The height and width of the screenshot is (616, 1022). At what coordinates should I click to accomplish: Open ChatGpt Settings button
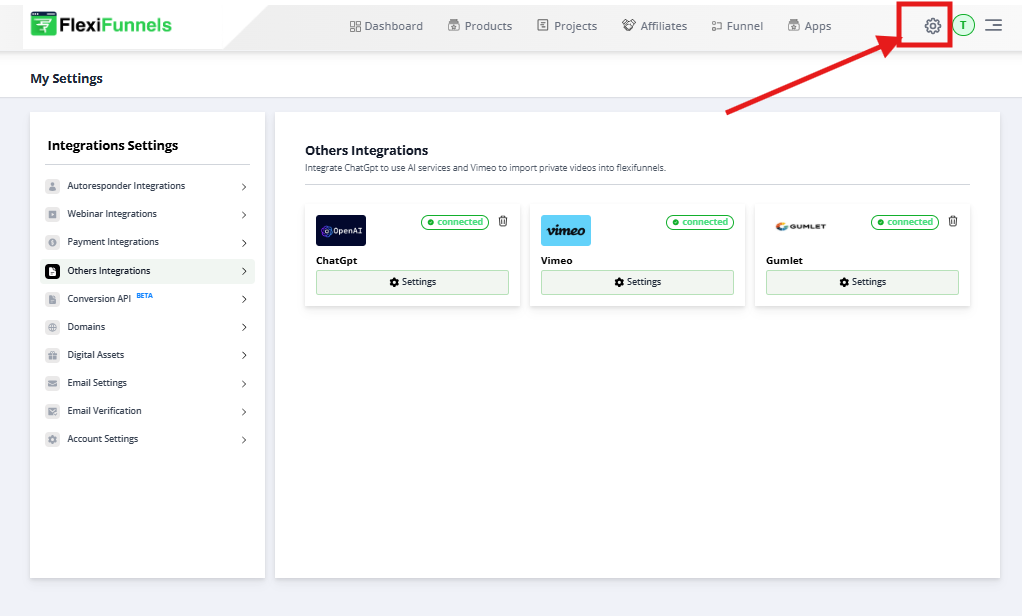pos(413,282)
